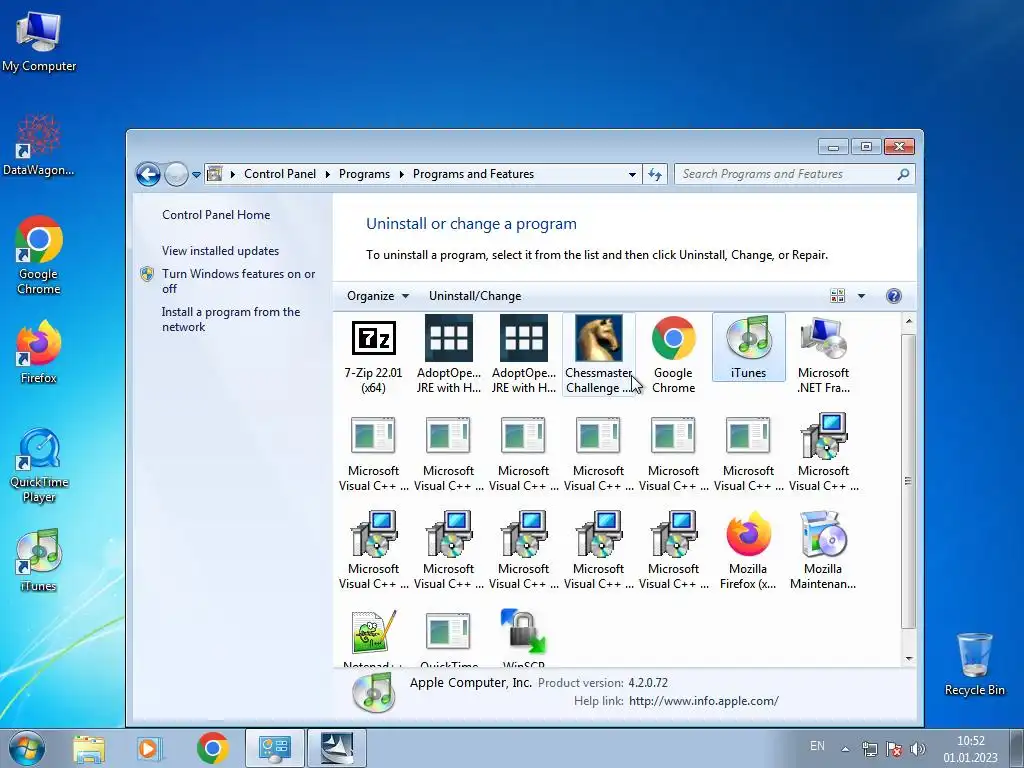Click scrollbar up arrow in program list

(908, 321)
